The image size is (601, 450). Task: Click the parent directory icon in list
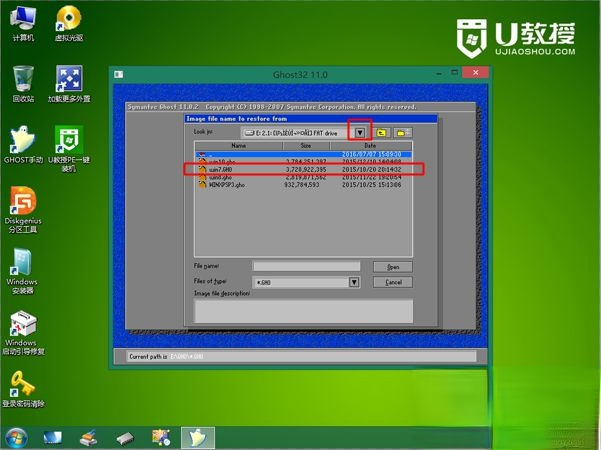point(202,154)
